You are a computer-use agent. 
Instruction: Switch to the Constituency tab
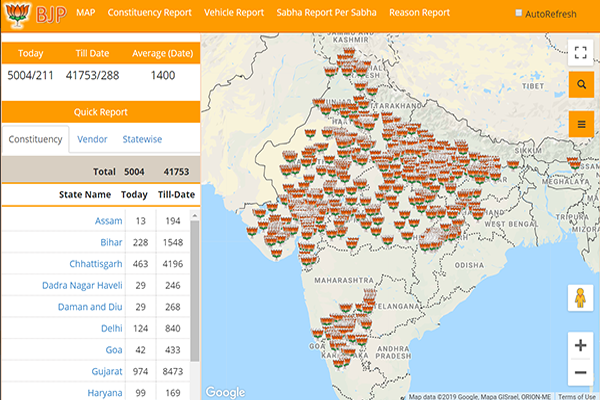coord(35,139)
